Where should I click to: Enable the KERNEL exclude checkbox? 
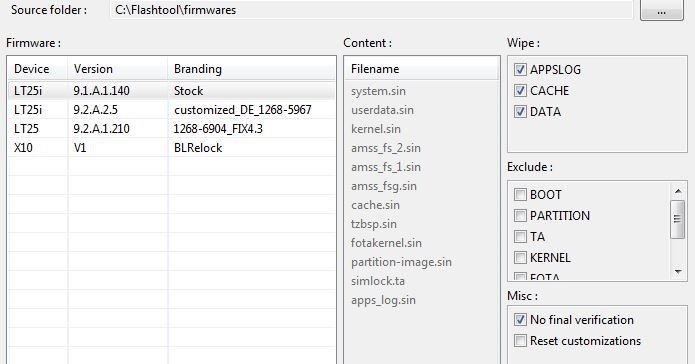520,257
